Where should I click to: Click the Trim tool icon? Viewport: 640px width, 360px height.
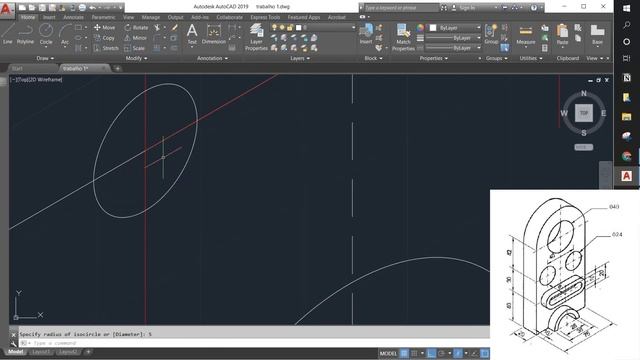click(x=157, y=27)
